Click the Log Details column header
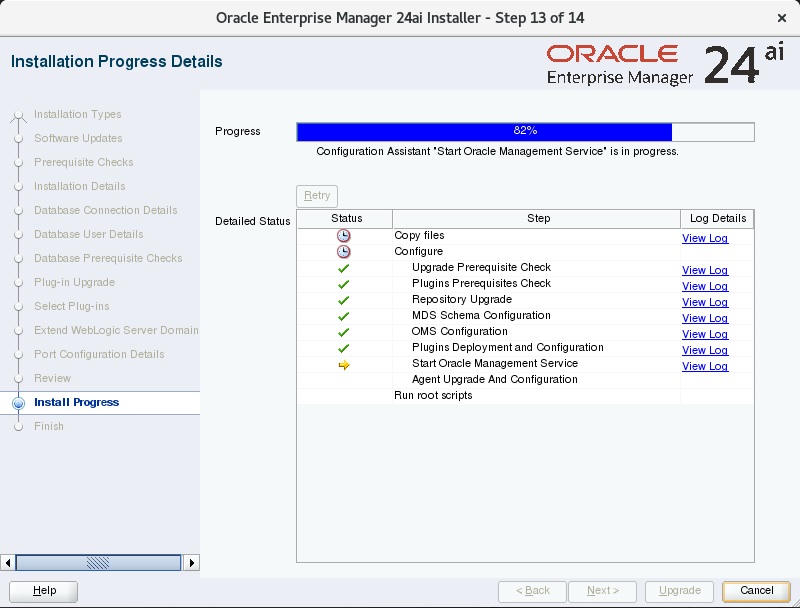The height and width of the screenshot is (608, 800). tap(717, 219)
